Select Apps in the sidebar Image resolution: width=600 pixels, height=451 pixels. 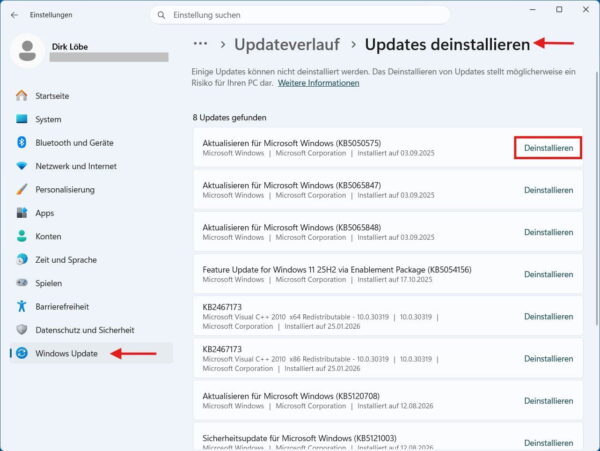91,213
